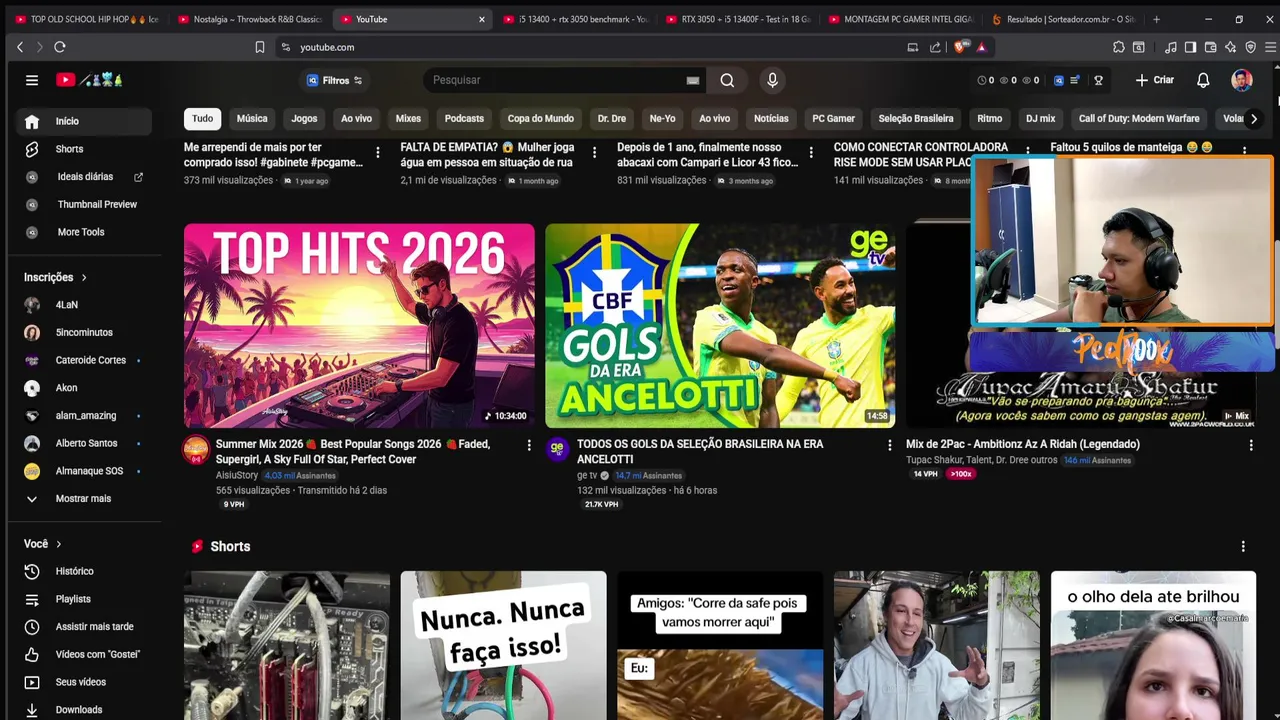Reload the page with browser refresh icon
This screenshot has height=720, width=1280.
[60, 47]
